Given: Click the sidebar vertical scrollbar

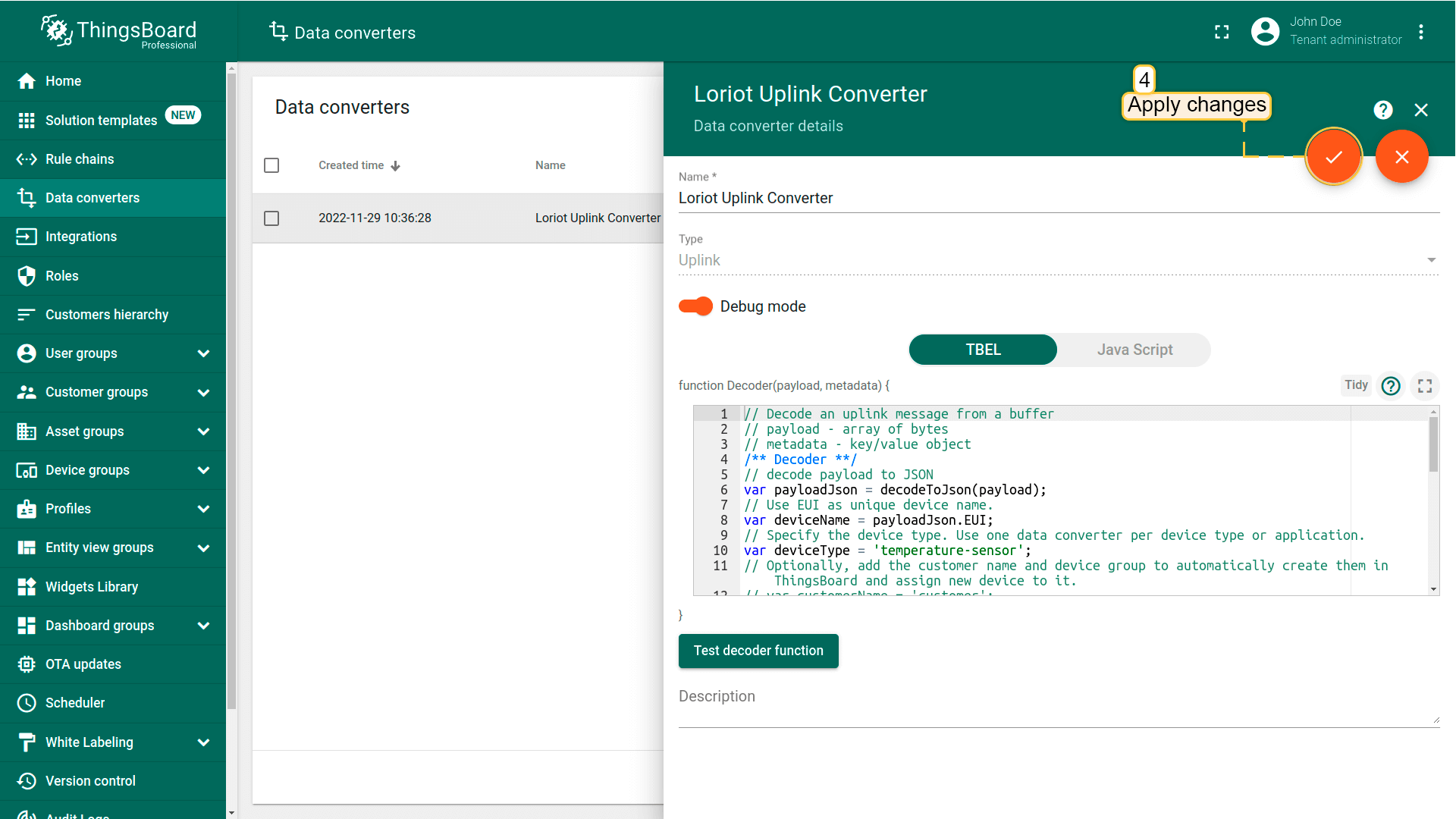Looking at the screenshot, I should tap(231, 391).
